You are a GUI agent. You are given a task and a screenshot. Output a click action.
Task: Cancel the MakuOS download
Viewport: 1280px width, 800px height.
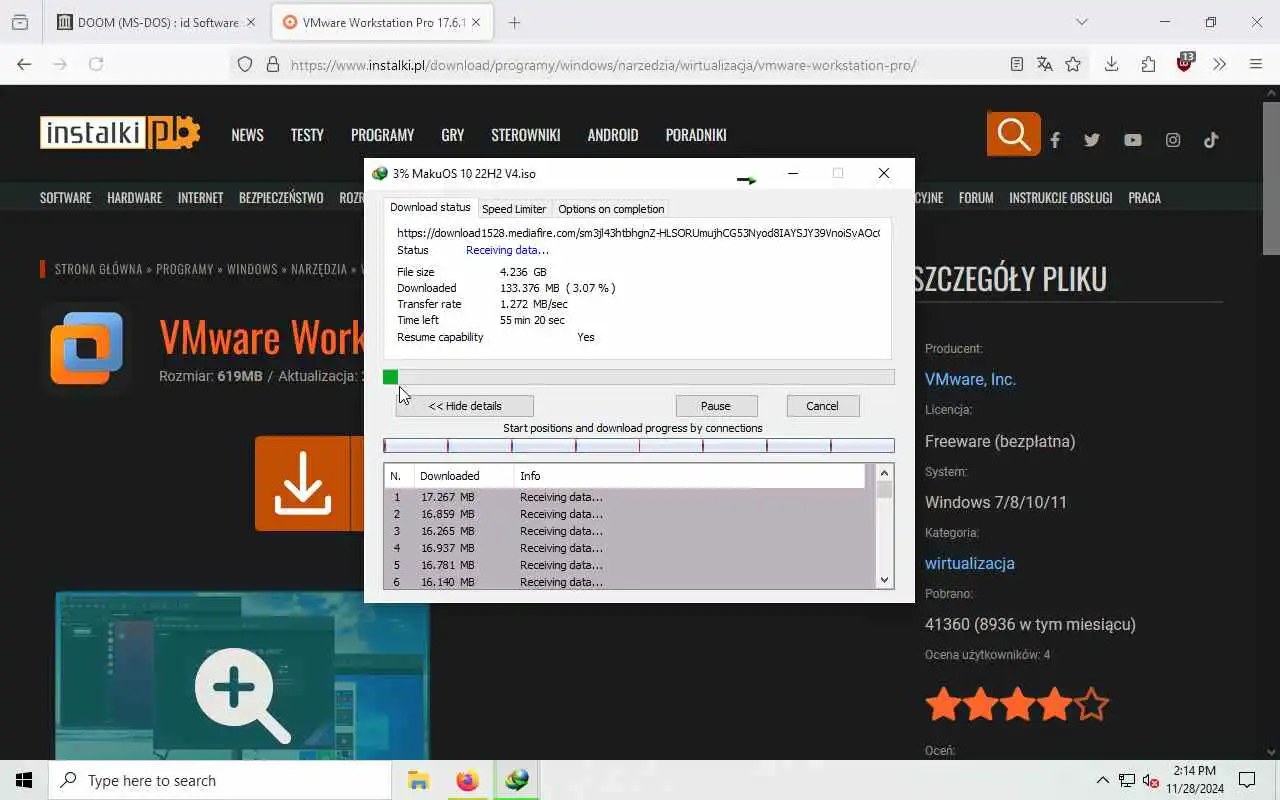(822, 406)
